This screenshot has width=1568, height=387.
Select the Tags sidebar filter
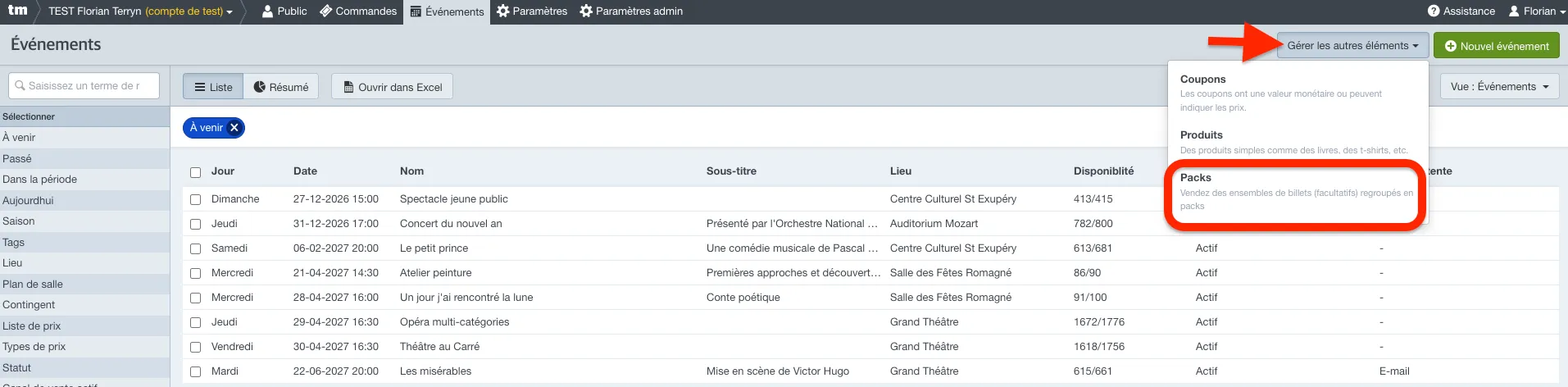pos(84,242)
